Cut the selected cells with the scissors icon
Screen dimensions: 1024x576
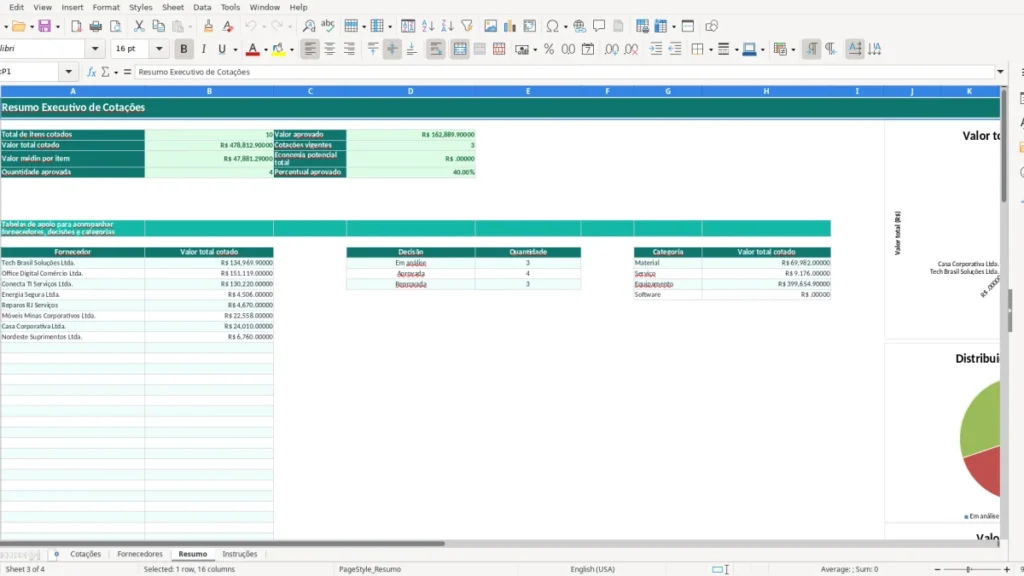click(138, 26)
